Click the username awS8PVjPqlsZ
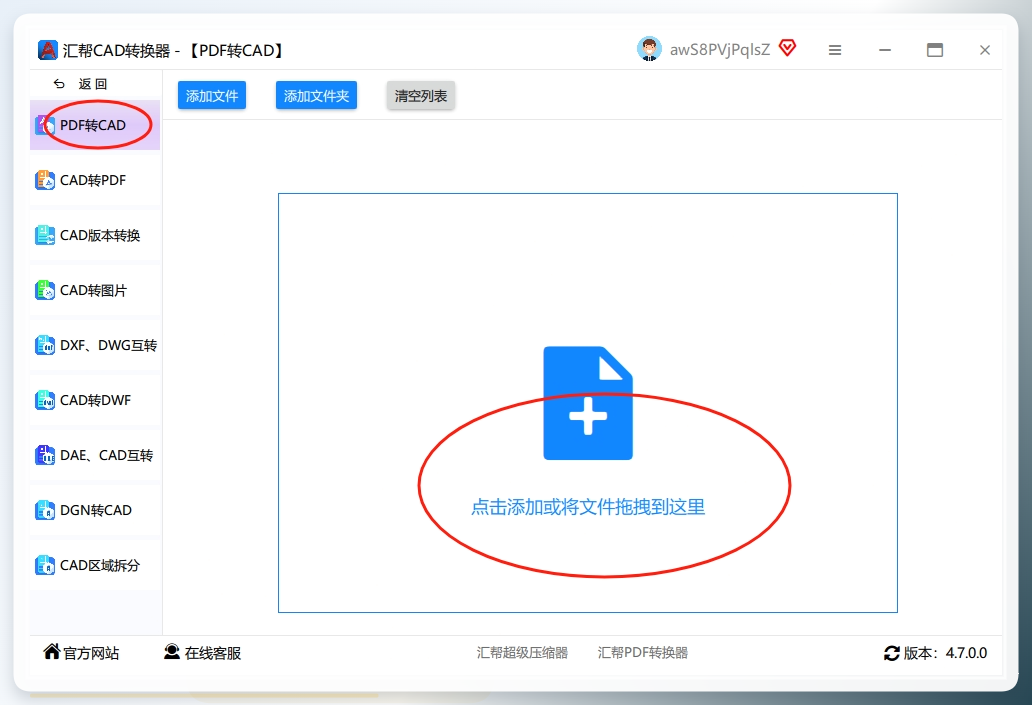Viewport: 1032px width, 705px height. tap(720, 50)
